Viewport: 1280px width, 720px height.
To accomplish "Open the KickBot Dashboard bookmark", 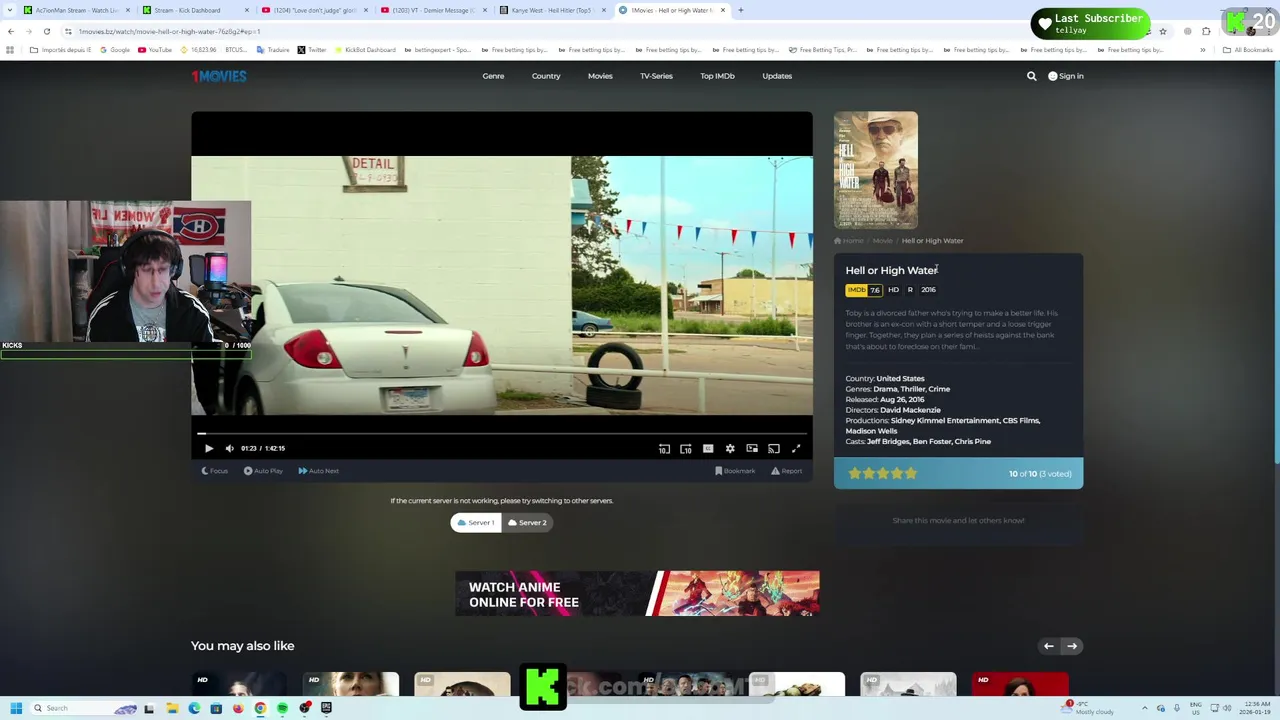I will point(365,50).
